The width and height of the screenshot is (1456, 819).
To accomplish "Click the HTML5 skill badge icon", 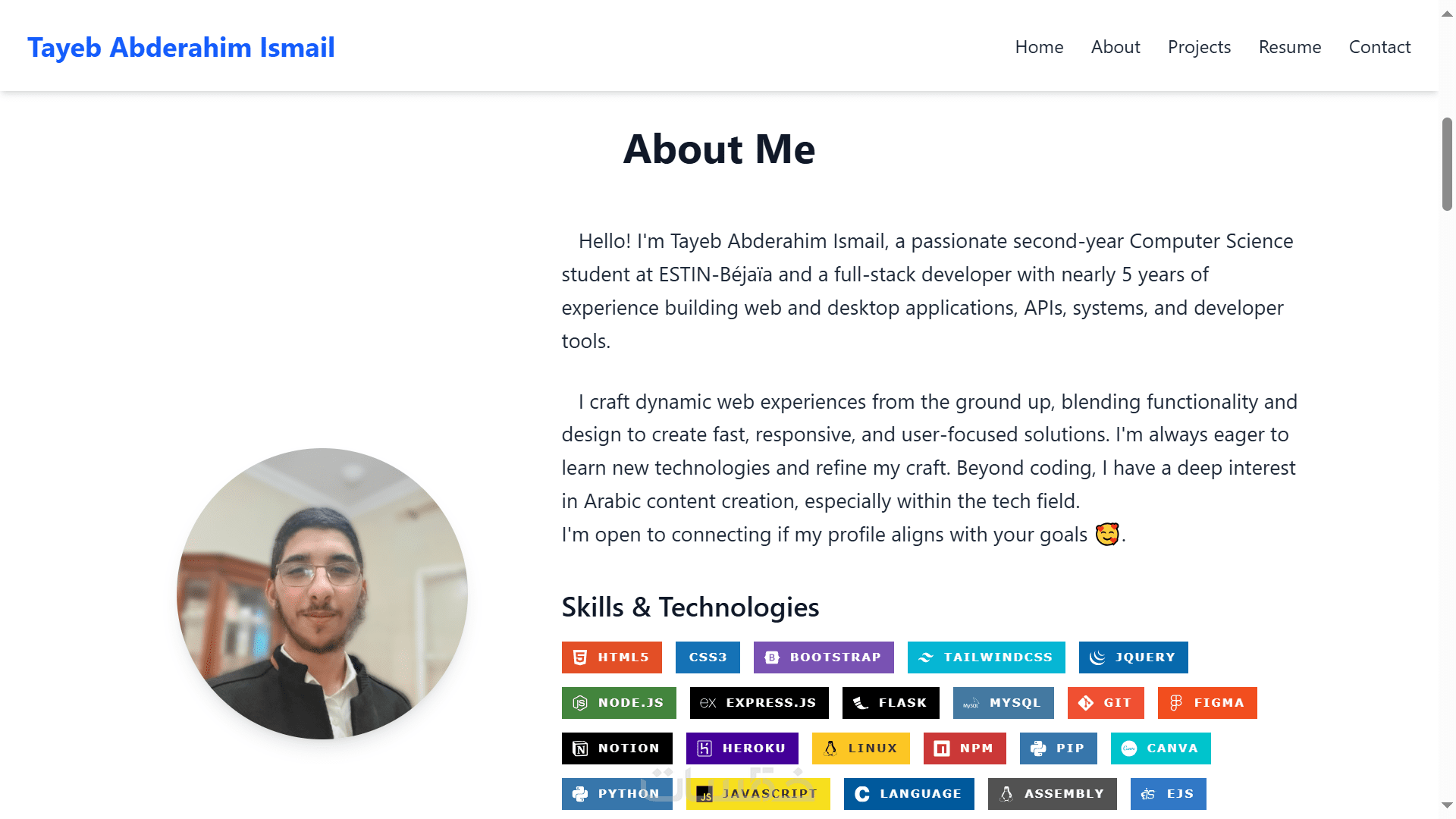I will coord(580,657).
